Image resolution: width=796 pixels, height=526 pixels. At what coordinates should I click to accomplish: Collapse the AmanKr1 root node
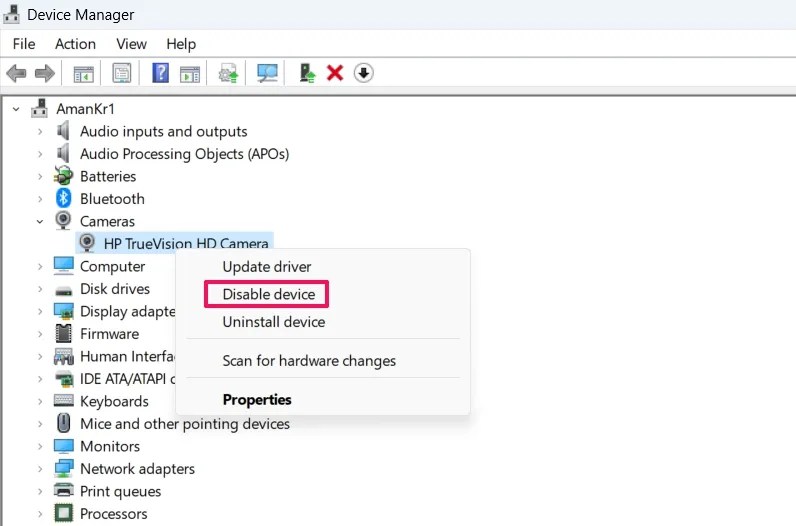(x=16, y=109)
